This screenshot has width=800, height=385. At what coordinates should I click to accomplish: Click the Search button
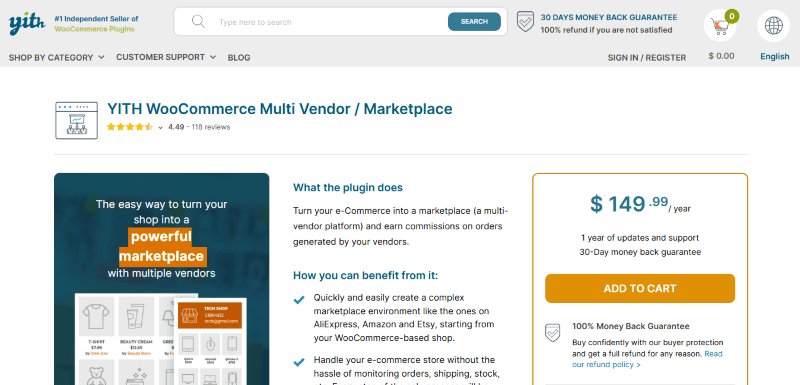474,21
